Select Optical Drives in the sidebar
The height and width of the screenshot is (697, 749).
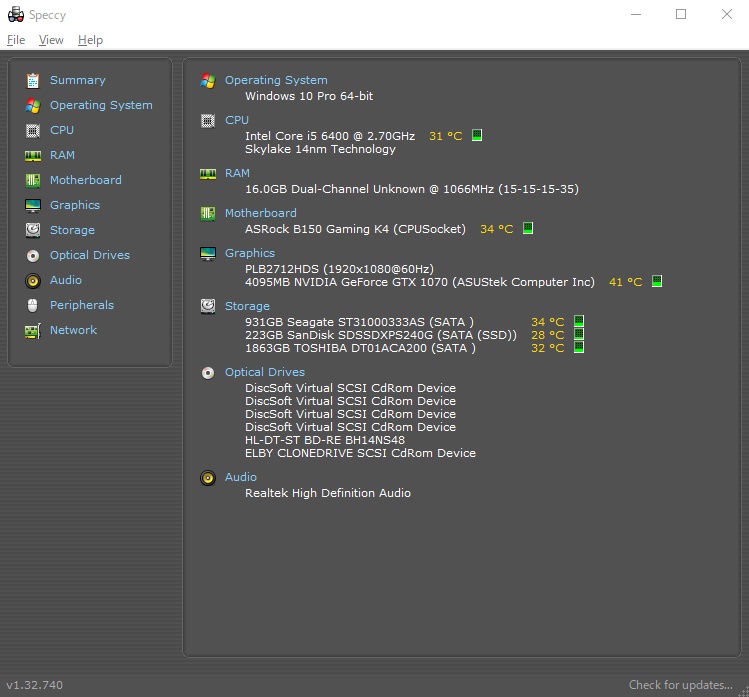(89, 255)
